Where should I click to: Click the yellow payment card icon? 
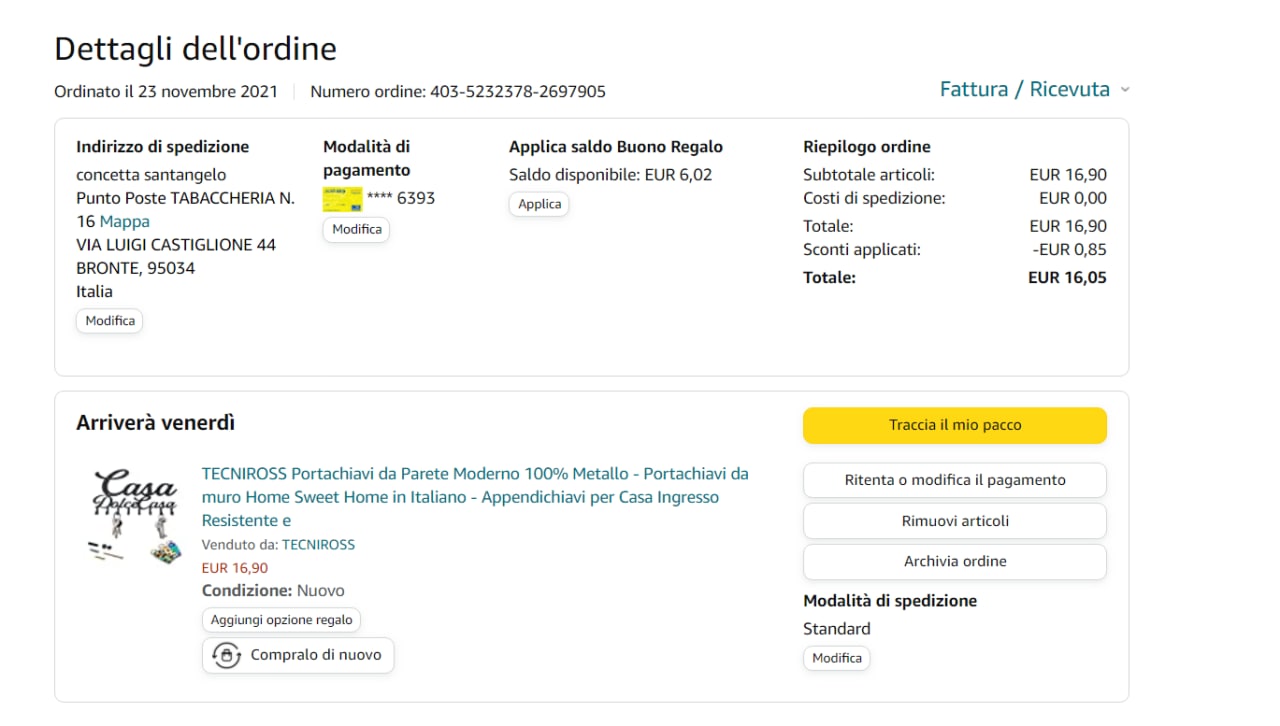point(342,198)
